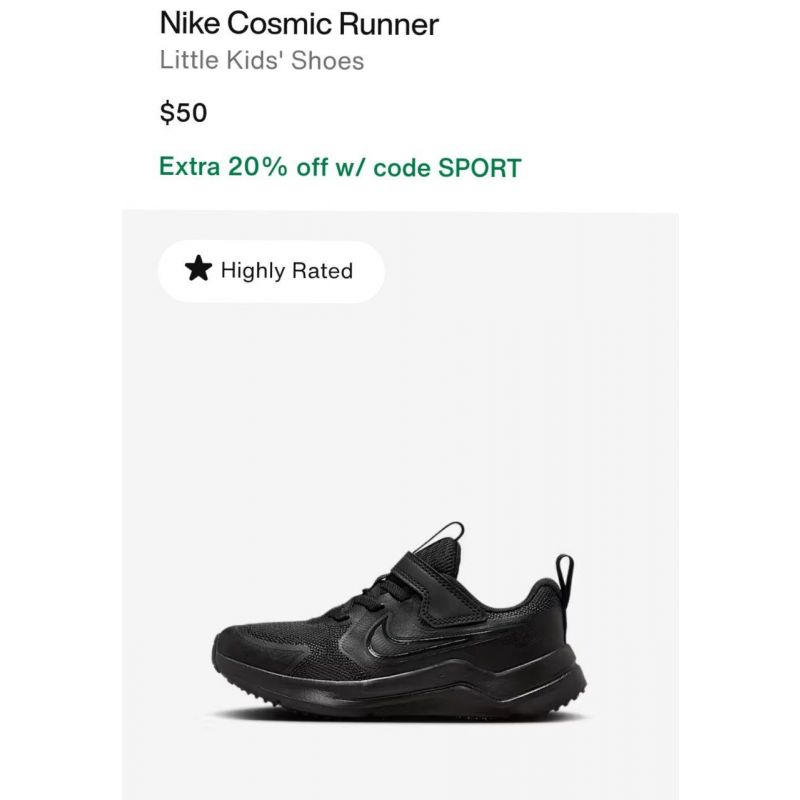Click the star icon in the Highly Rated badge

click(198, 269)
